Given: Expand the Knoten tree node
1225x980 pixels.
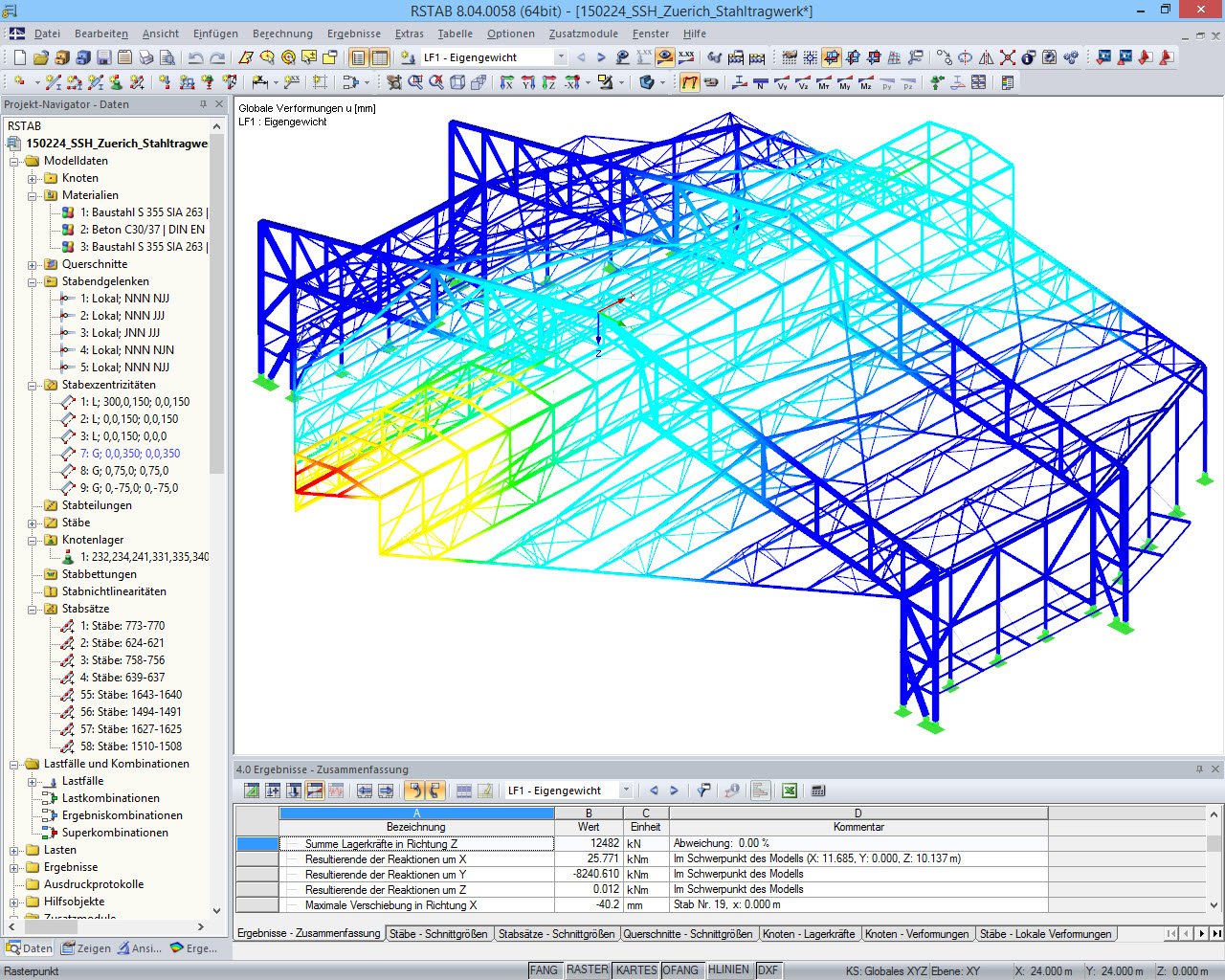Looking at the screenshot, I should tap(33, 178).
